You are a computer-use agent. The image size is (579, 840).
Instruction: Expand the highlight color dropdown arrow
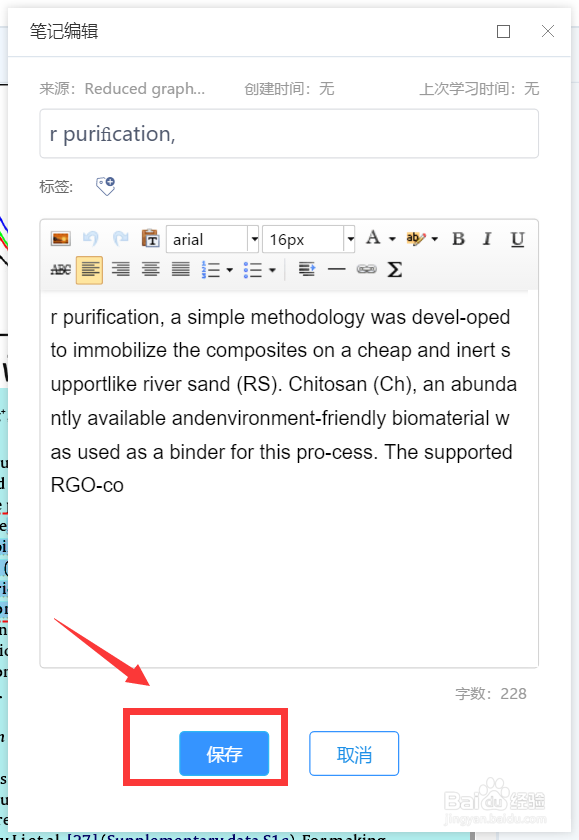tap(434, 239)
